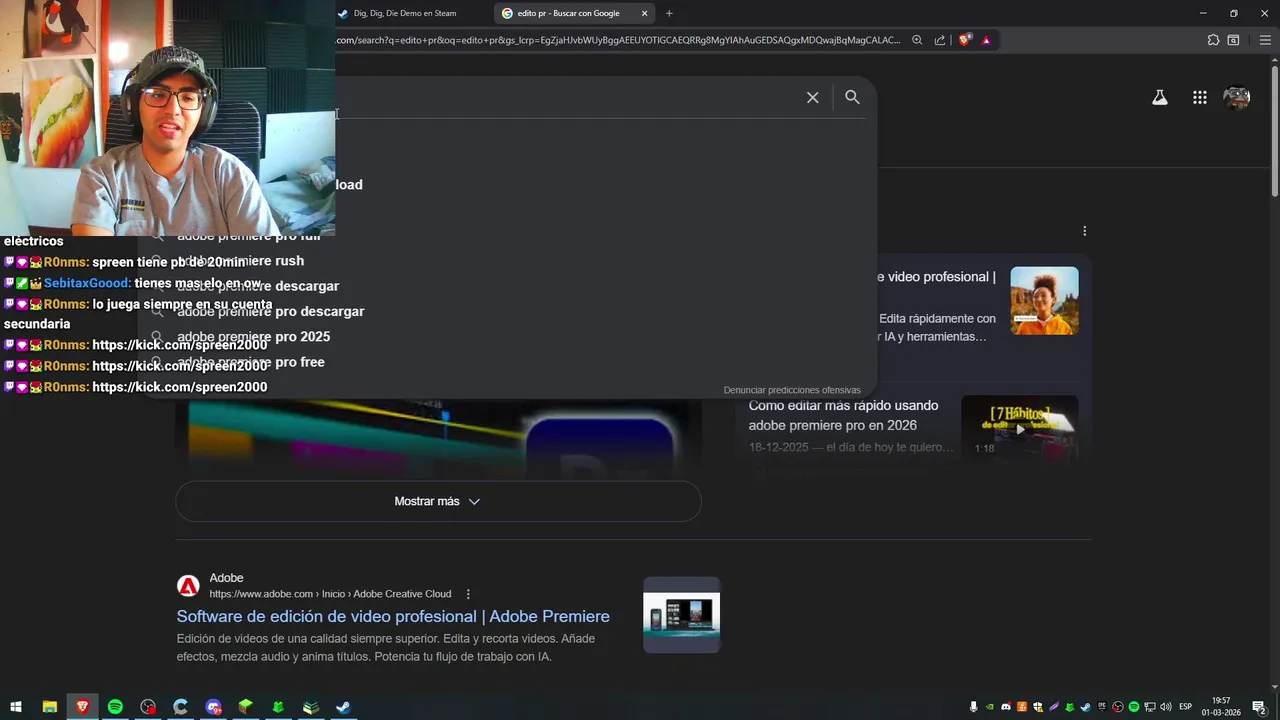Click the browser address bar URL
Image resolution: width=1280 pixels, height=720 pixels.
tap(618, 40)
